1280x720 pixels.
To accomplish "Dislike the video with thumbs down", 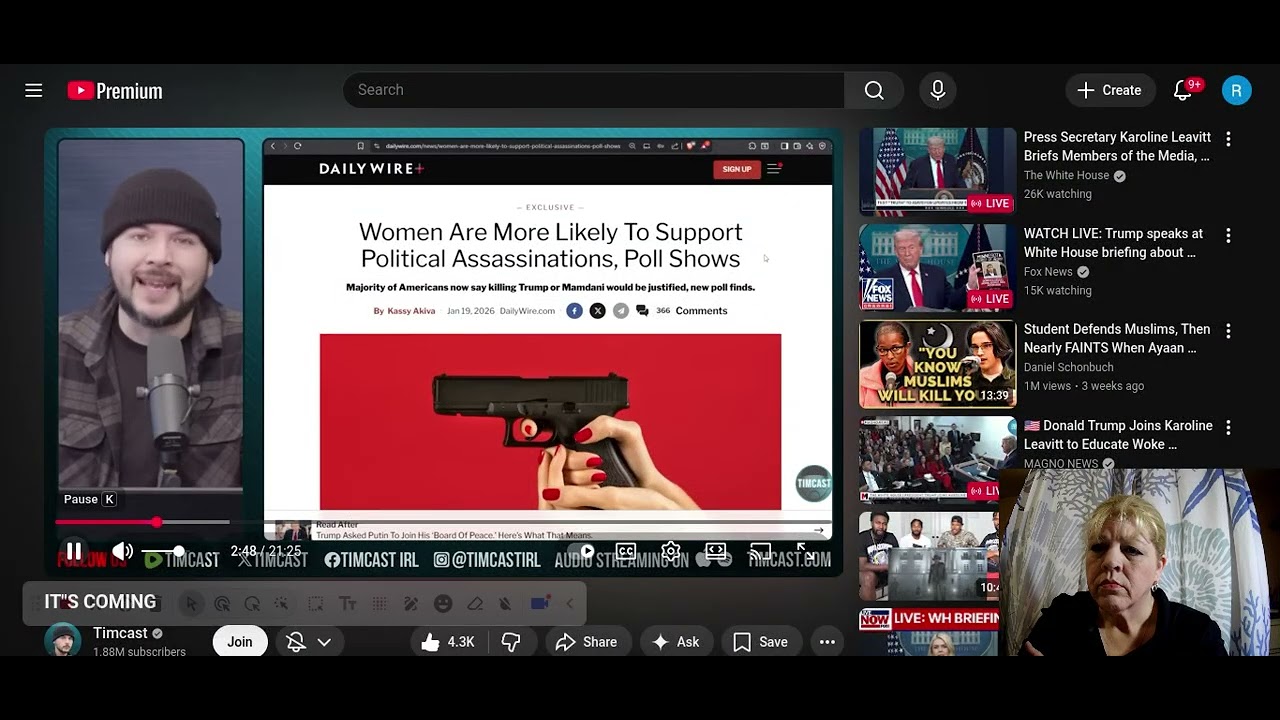I will point(511,642).
